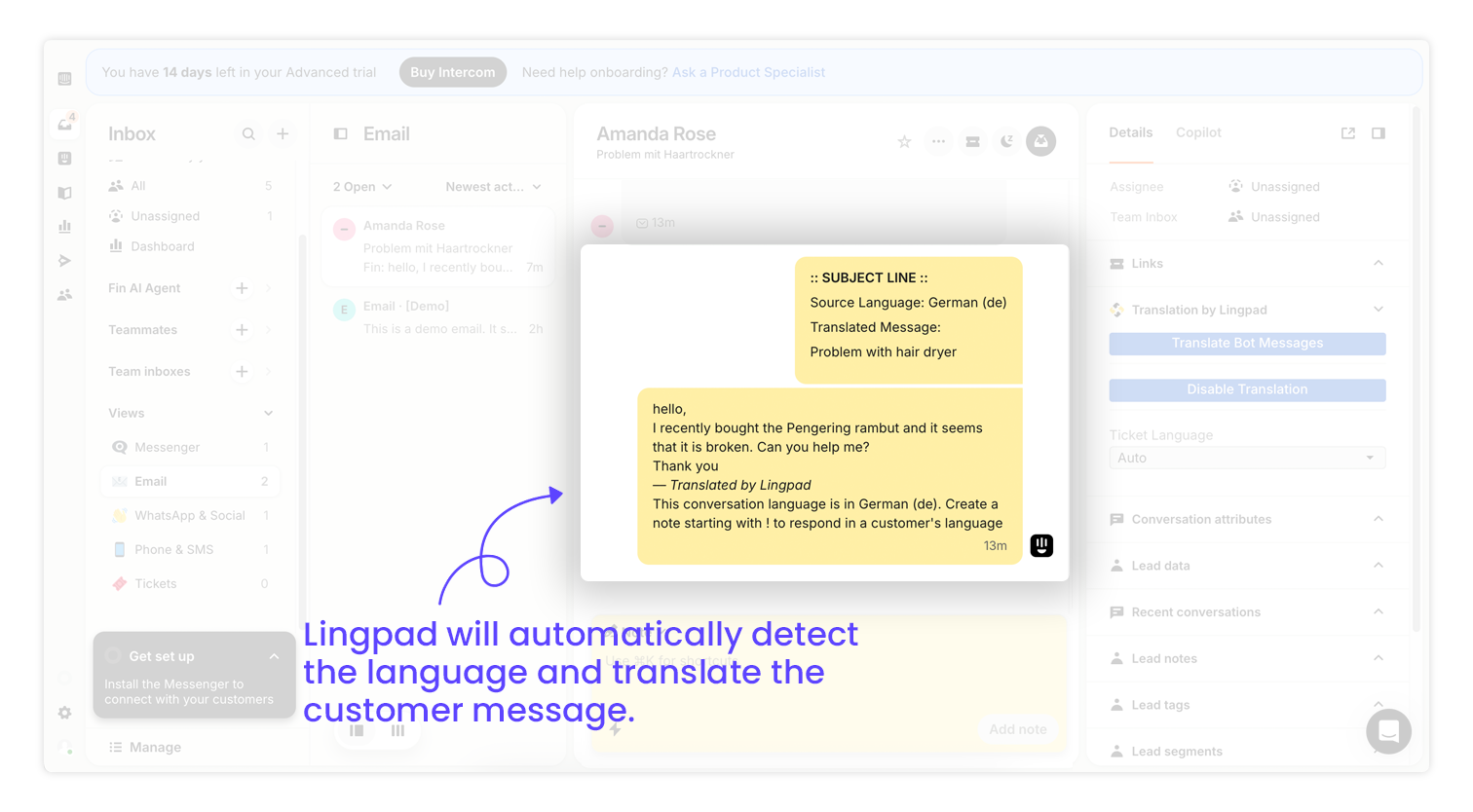Open the Newest activity sort dropdown

coord(493,187)
